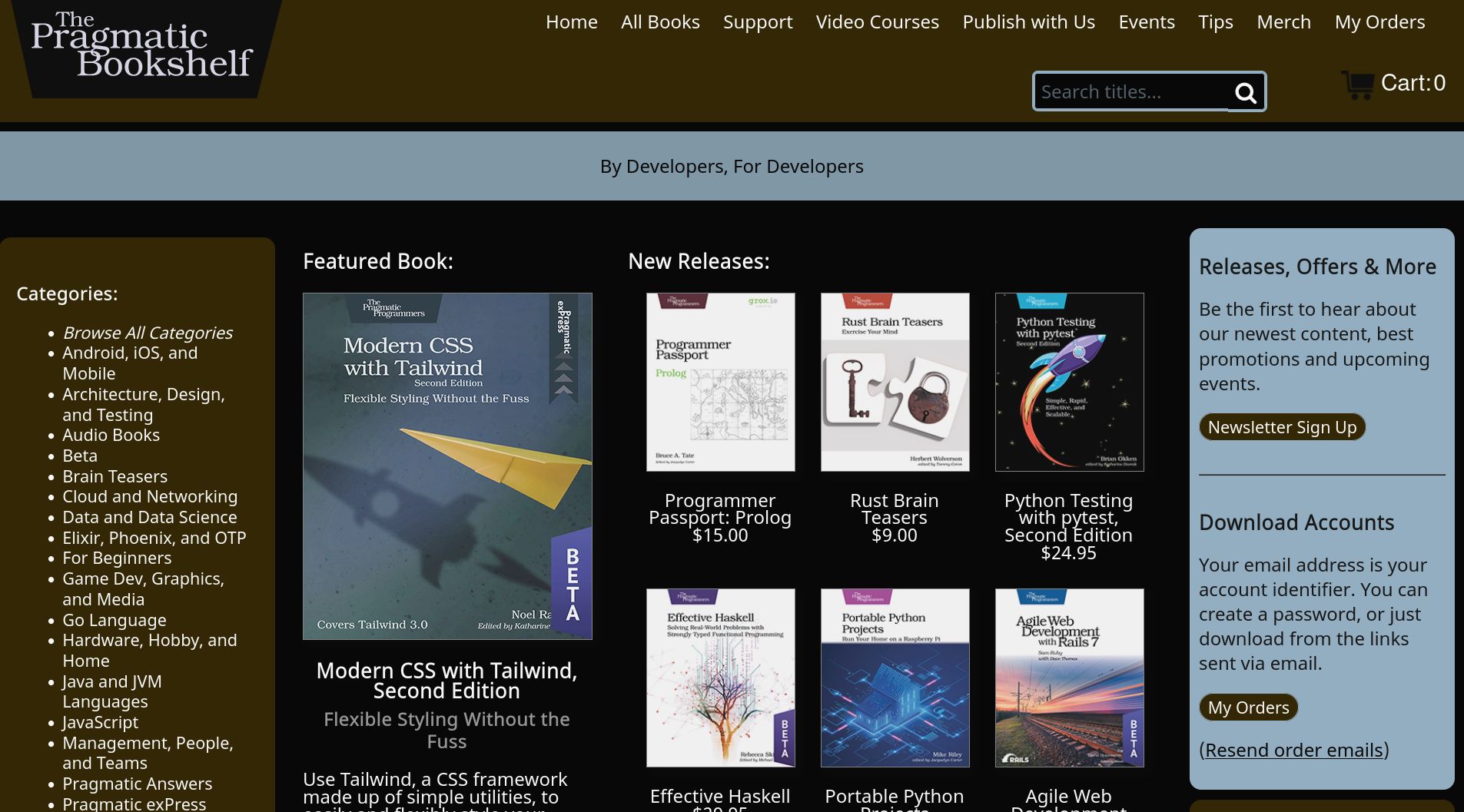Image resolution: width=1464 pixels, height=812 pixels.
Task: Click the Newsletter Sign Up button
Action: (x=1282, y=427)
